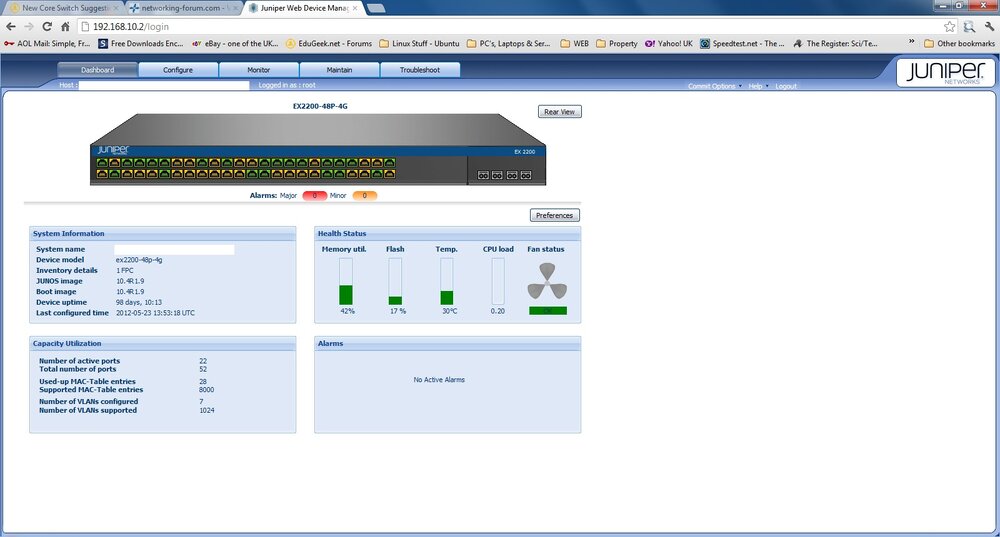This screenshot has height=537, width=1000.
Task: Open a new browser tab
Action: pos(376,8)
